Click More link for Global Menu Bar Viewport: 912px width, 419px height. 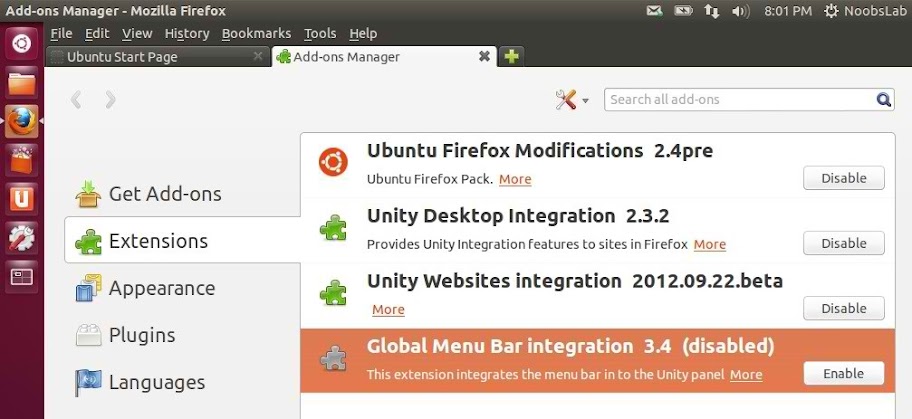[746, 375]
